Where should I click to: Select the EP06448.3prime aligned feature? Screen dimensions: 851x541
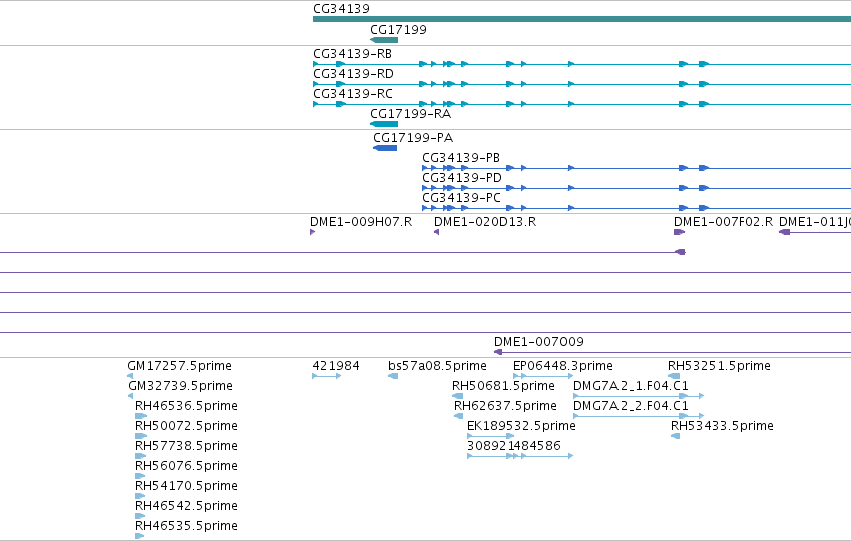[x=543, y=376]
